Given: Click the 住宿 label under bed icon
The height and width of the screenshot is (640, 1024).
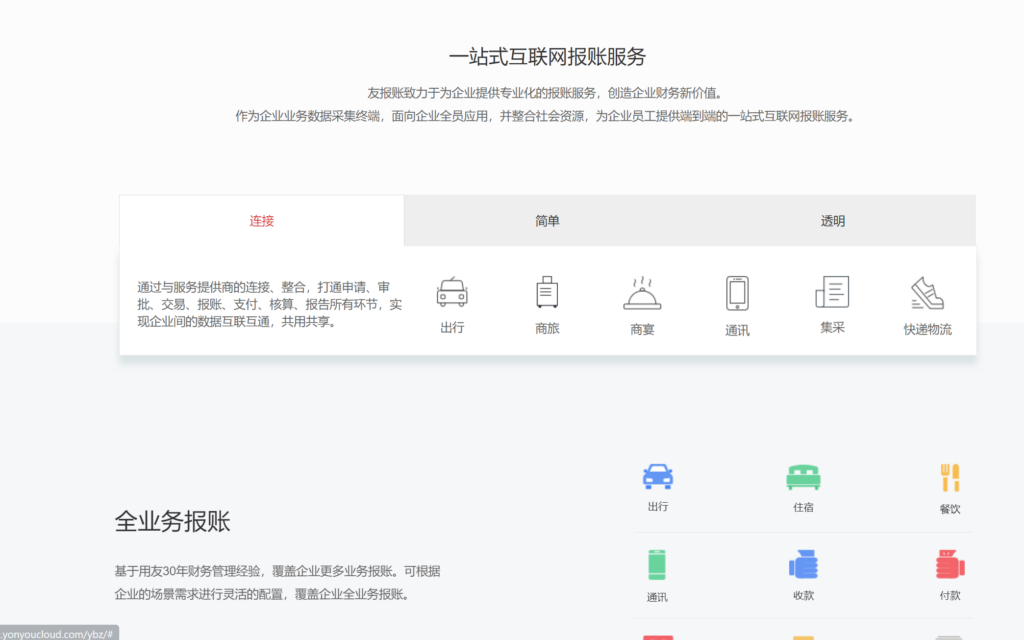Looking at the screenshot, I should pos(803,507).
